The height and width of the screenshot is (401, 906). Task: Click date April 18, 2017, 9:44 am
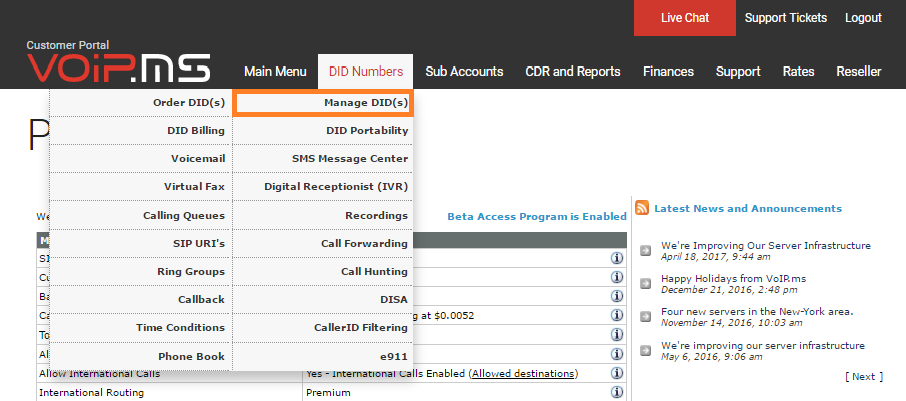pyautogui.click(x=715, y=257)
